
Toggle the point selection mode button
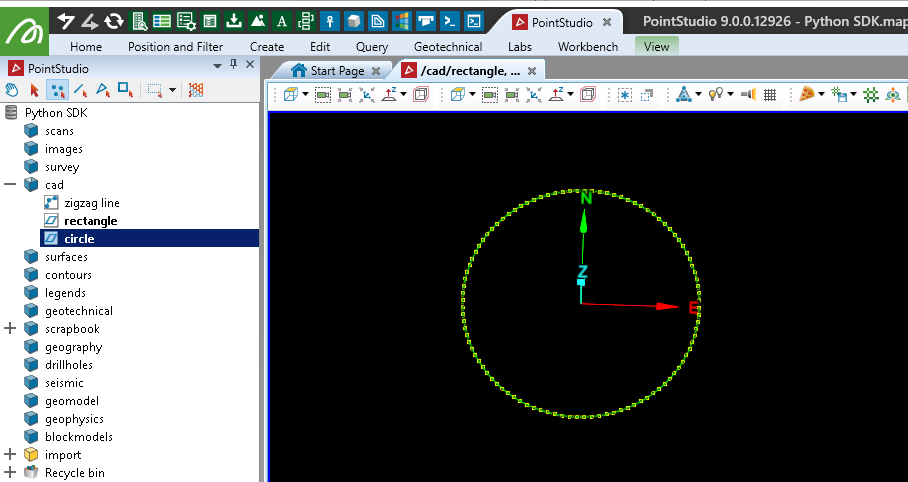point(58,90)
